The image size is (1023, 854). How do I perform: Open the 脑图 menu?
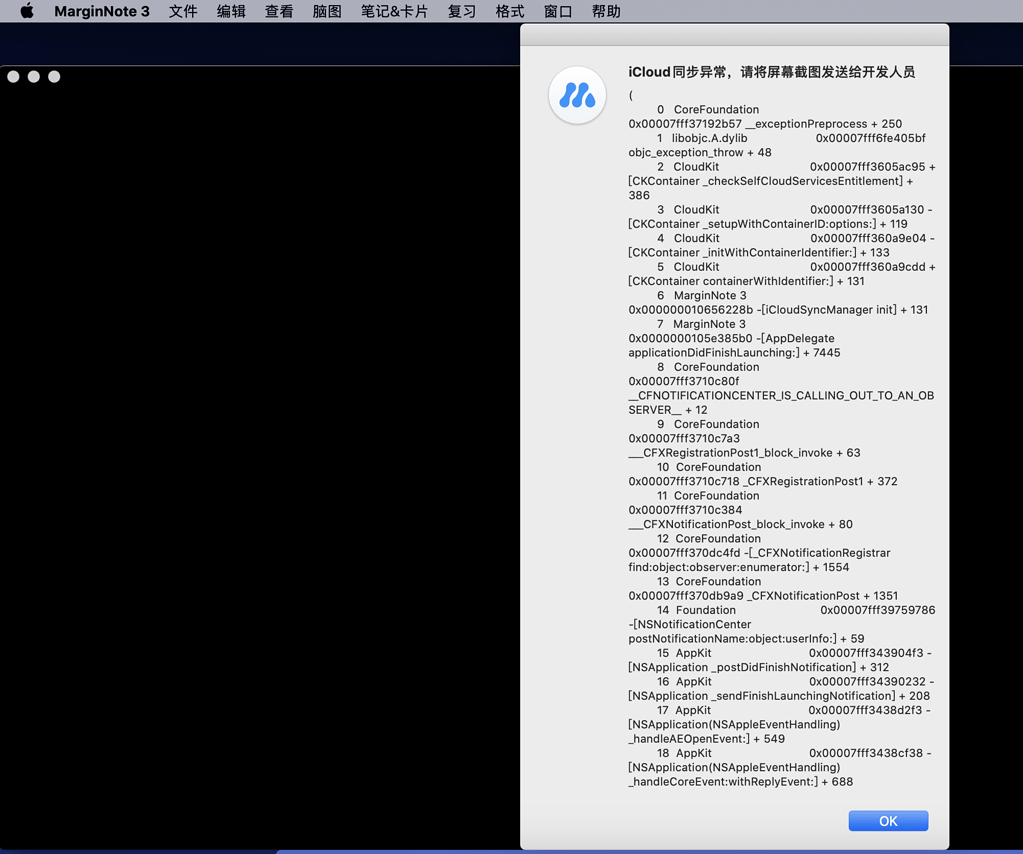326,11
